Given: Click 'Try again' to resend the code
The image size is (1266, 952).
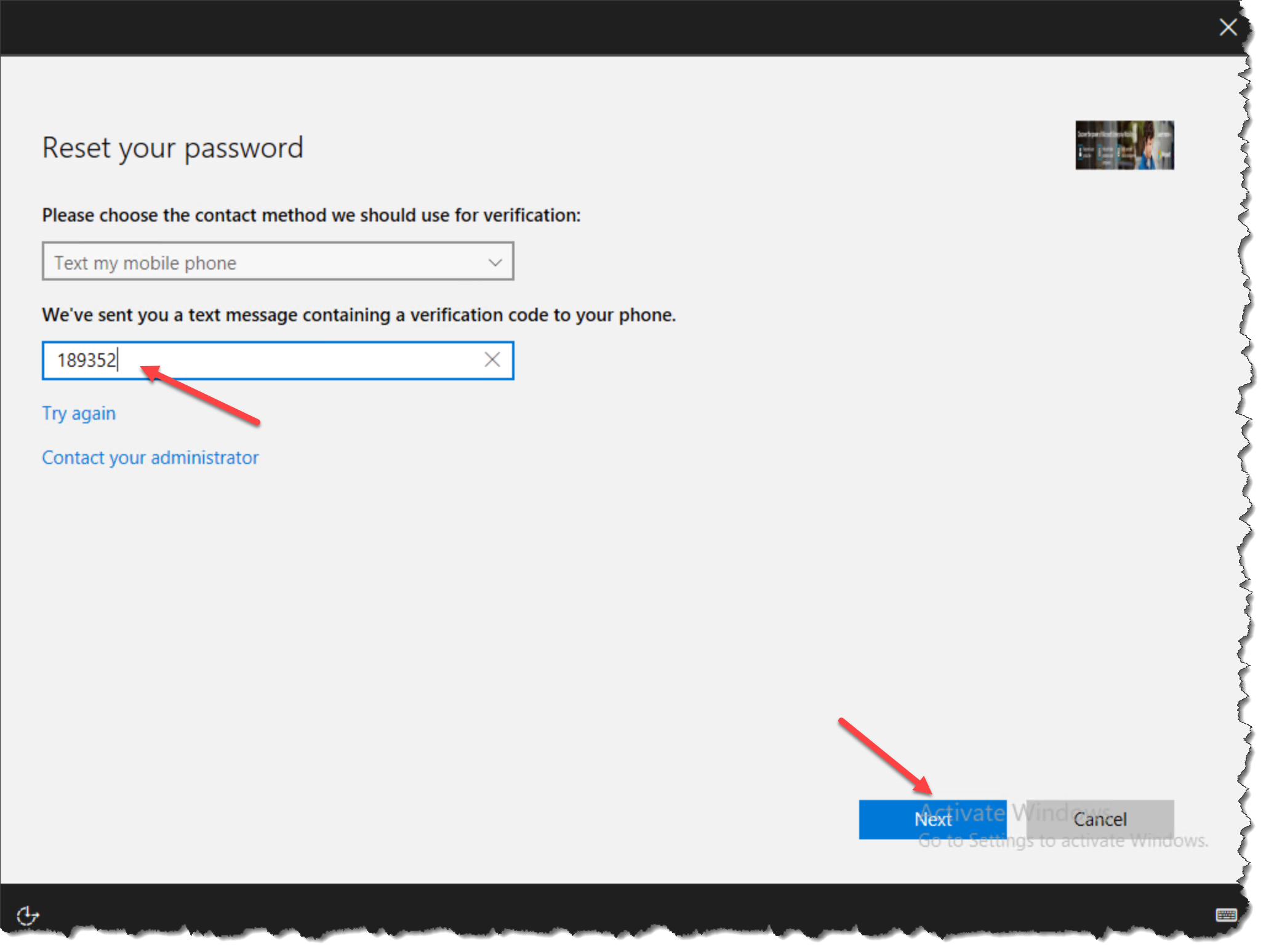Looking at the screenshot, I should pos(78,413).
